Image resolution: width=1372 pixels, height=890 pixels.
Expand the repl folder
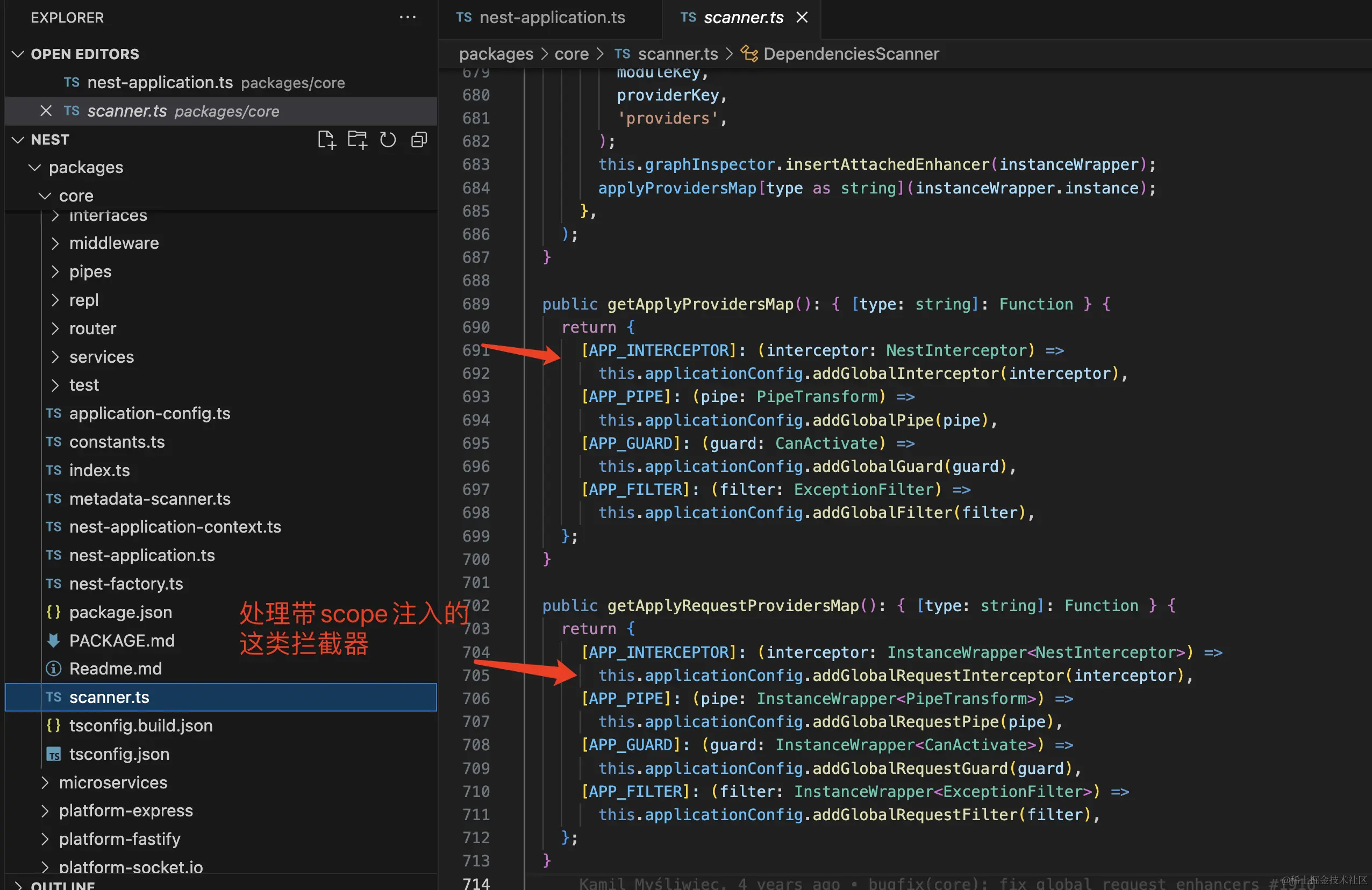[55, 300]
